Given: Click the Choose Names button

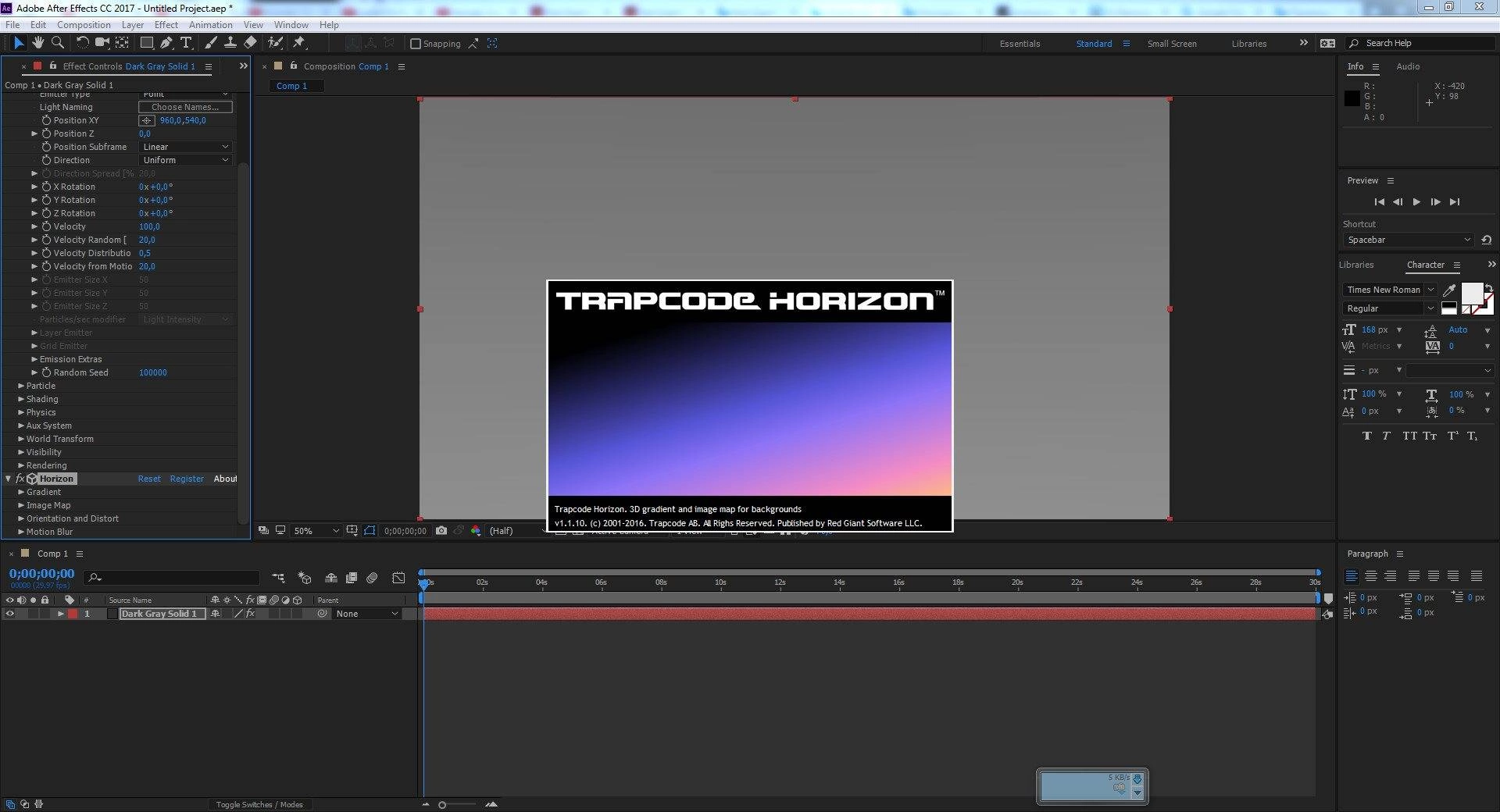Looking at the screenshot, I should 185,107.
